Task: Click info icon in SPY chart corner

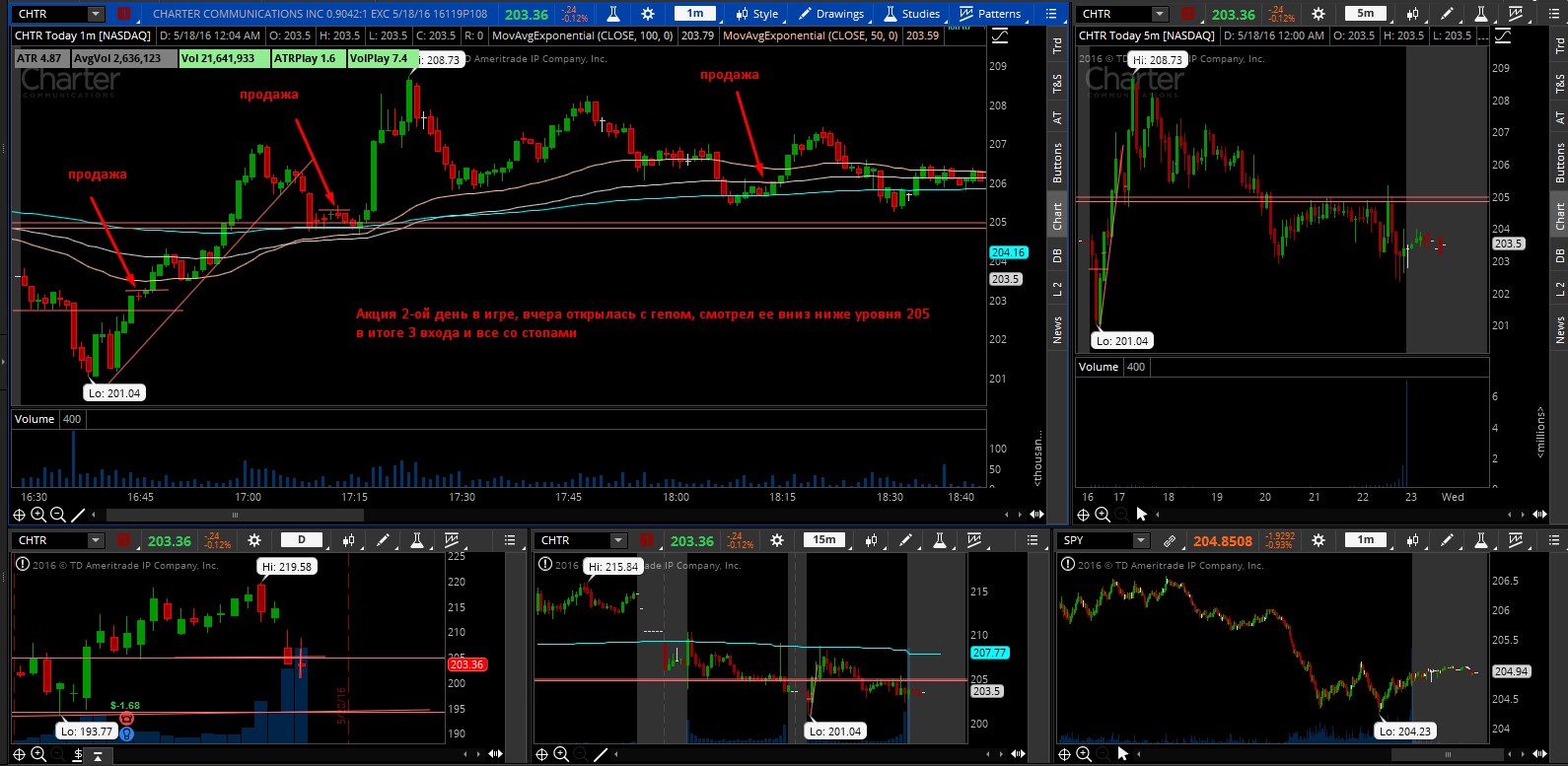Action: (x=1066, y=565)
